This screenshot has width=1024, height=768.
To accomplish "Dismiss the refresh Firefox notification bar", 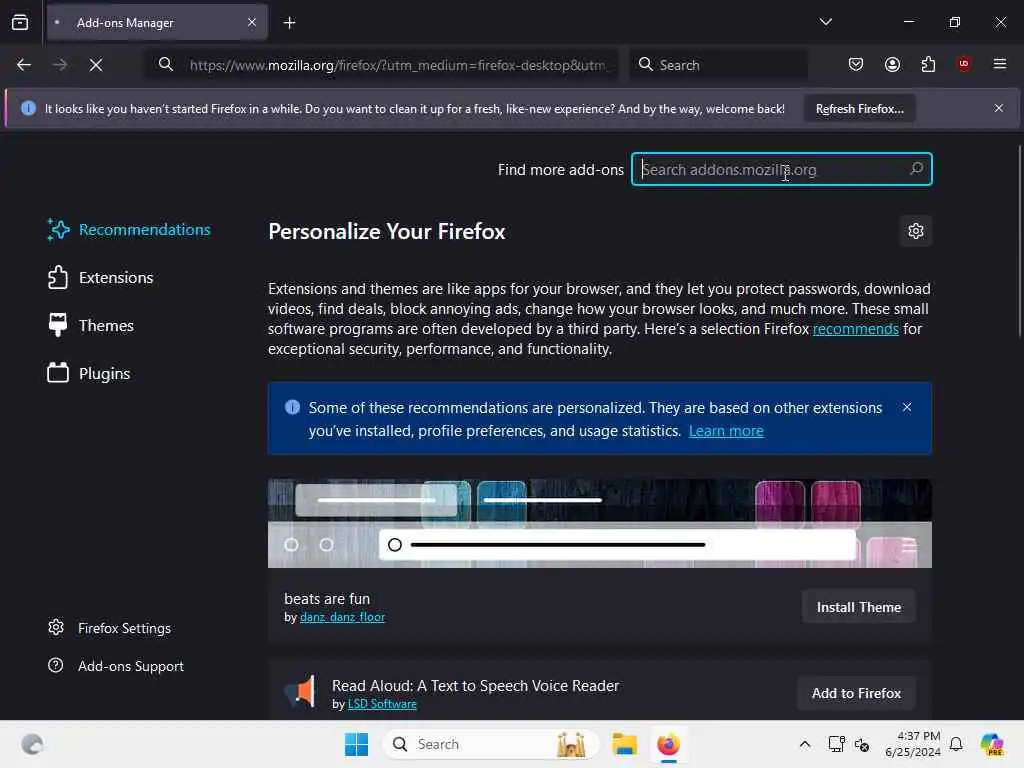I will [999, 108].
